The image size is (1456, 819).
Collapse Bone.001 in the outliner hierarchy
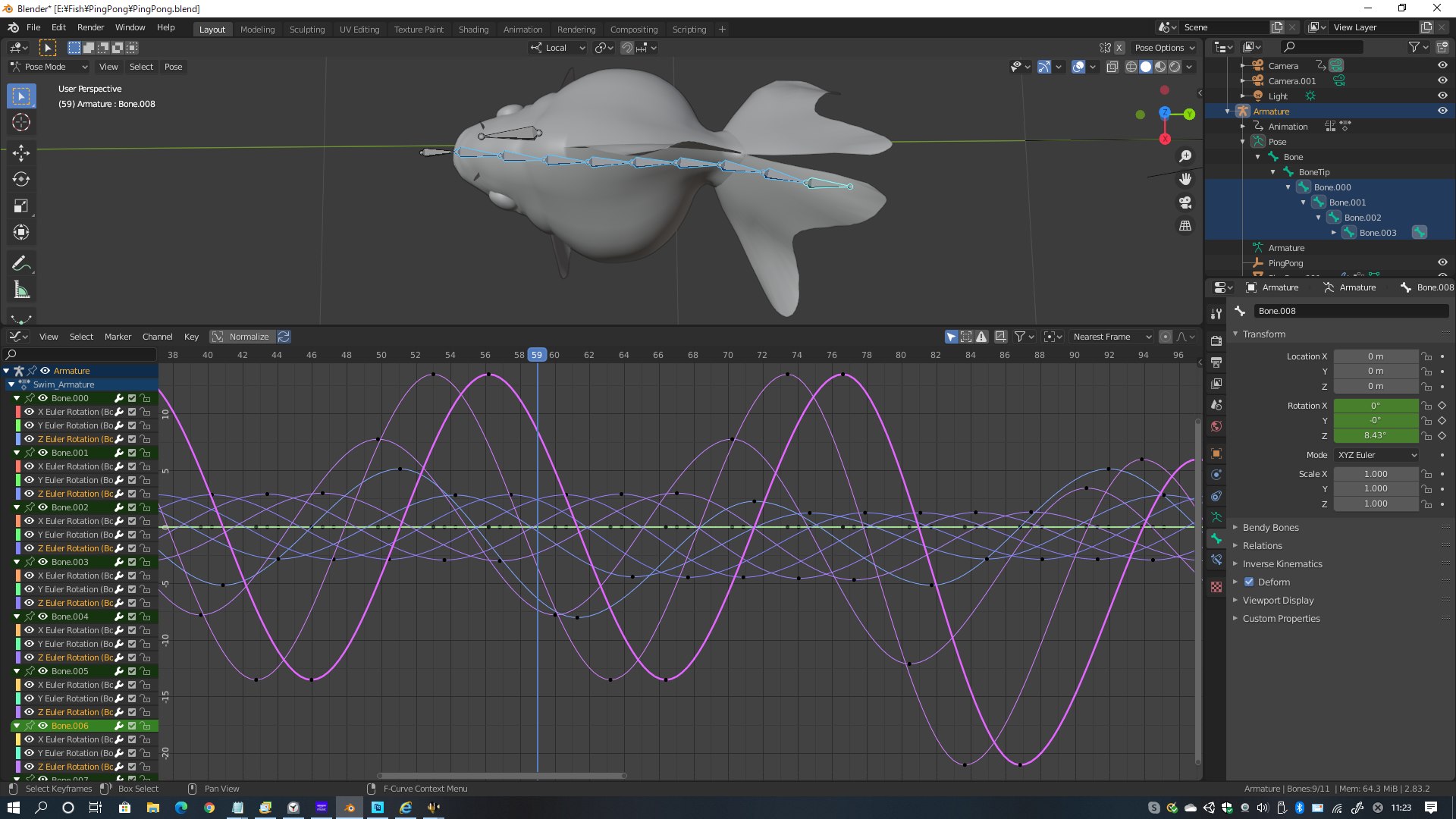click(x=1304, y=202)
